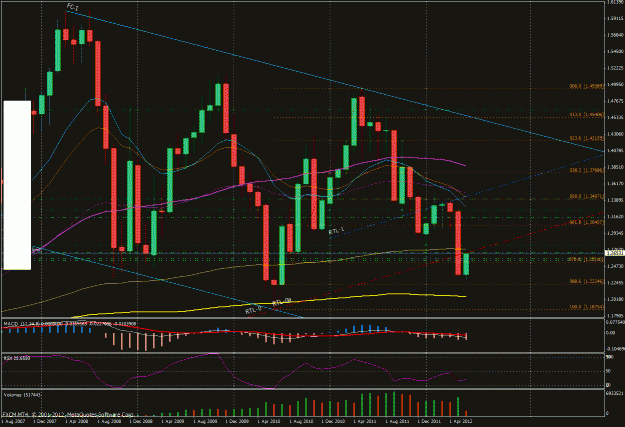Click the '1 Apr 2008' date label
This screenshot has height=427, width=625.
tap(77, 421)
